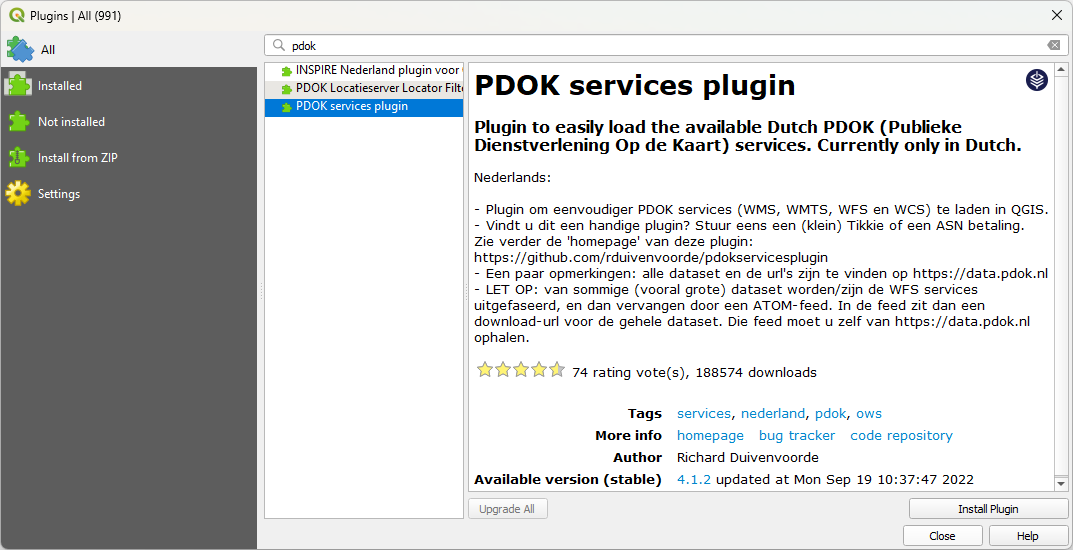Click the QGIS logo in title bar
The height and width of the screenshot is (550, 1073).
tap(17, 15)
